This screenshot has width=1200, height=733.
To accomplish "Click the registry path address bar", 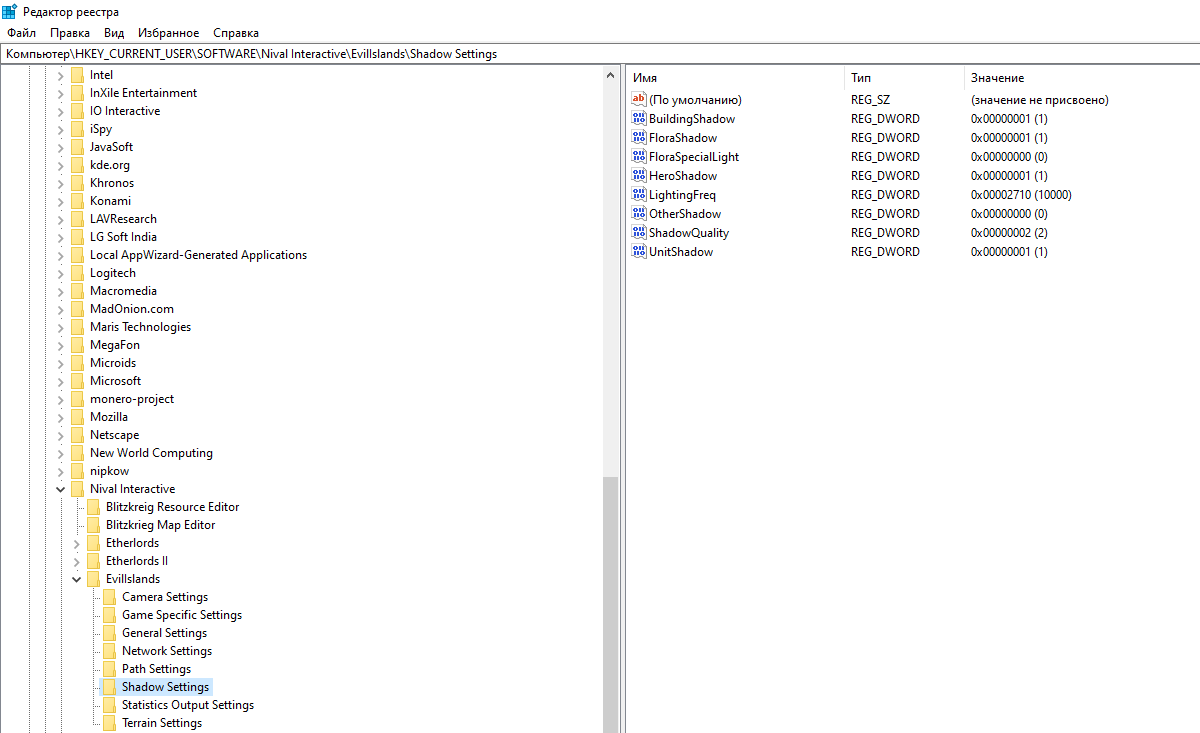I will tap(600, 54).
